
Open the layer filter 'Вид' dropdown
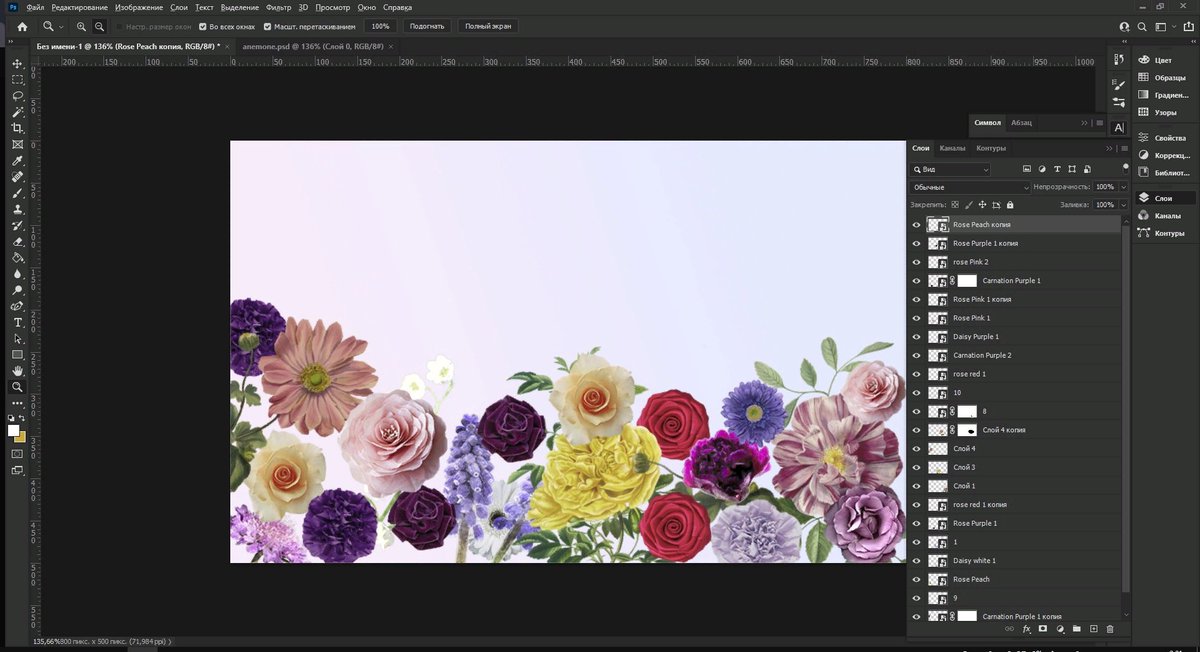[950, 170]
